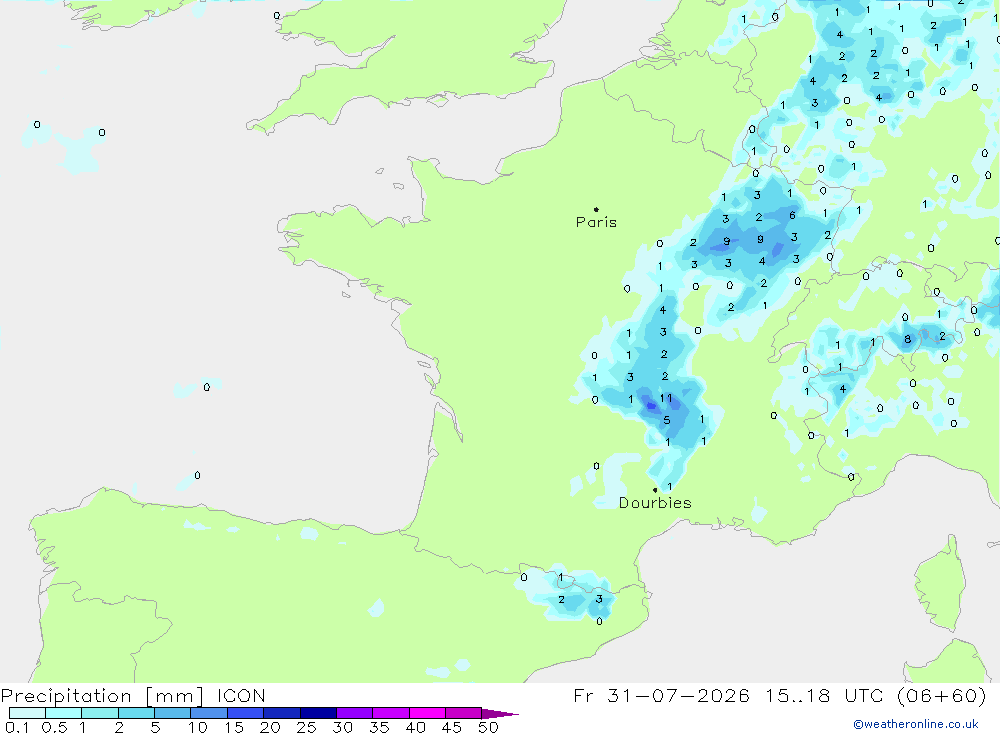Click the '11' precipitation value on the map
The image size is (1000, 733).
[666, 398]
